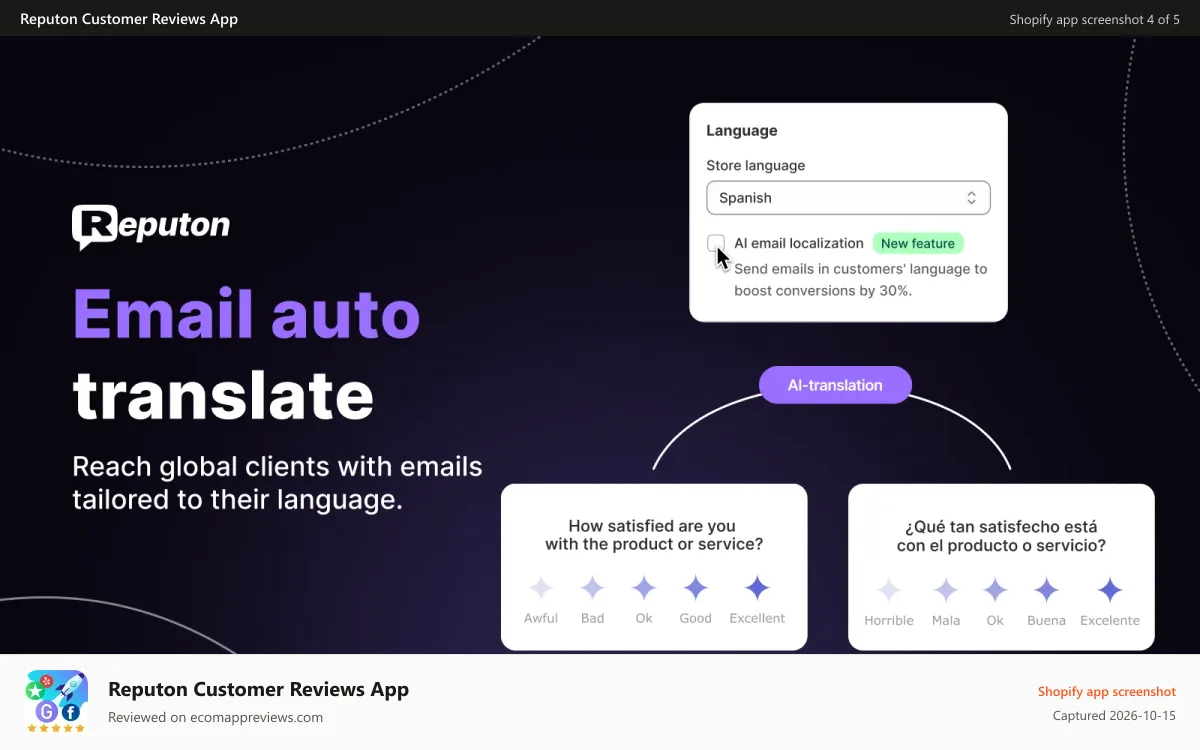1200x750 pixels.
Task: Select the Bad star rating
Action: coord(593,588)
